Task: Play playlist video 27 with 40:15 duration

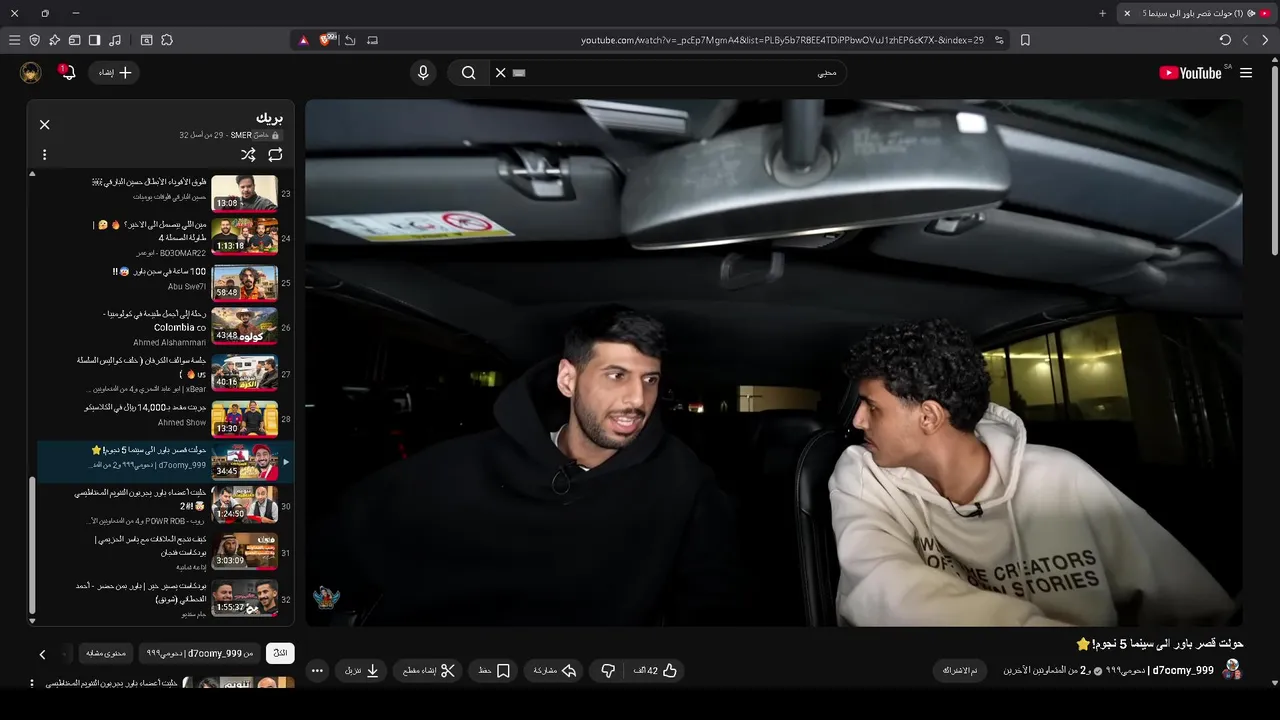Action: 165,372
